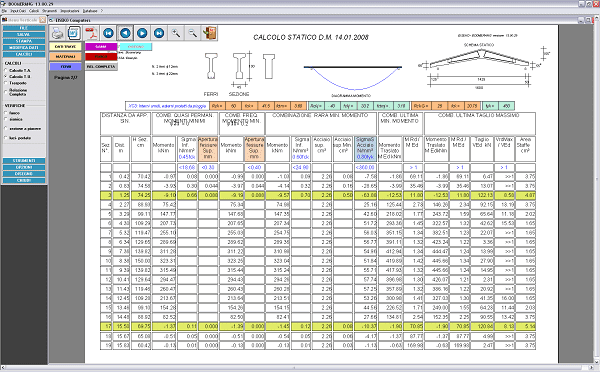
Task: Click the SEZIONE cross-section drawing
Action: pyautogui.click(x=240, y=66)
